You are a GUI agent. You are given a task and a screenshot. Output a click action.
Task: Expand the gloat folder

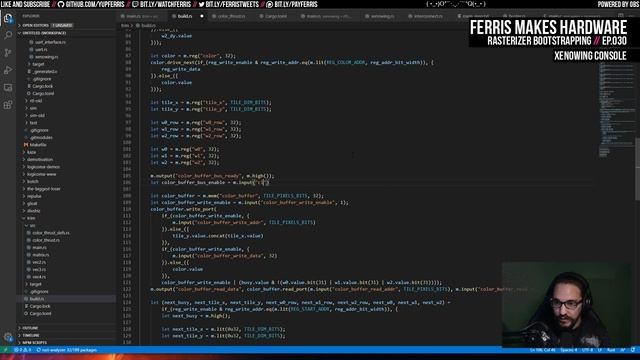point(32,204)
